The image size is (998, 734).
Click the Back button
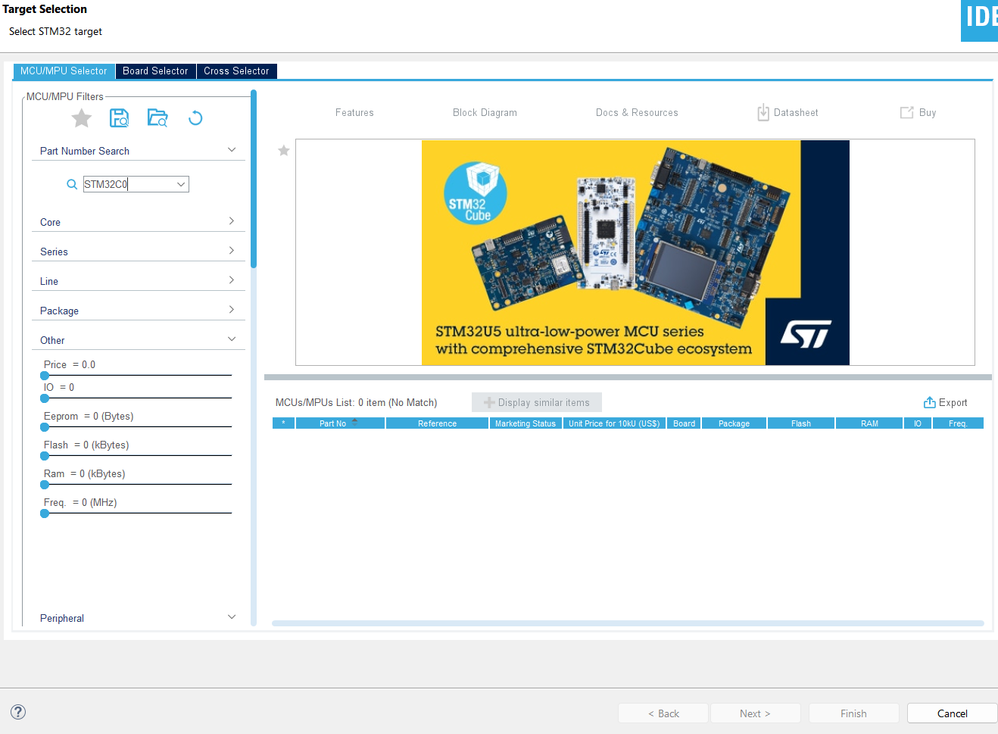[x=663, y=714]
